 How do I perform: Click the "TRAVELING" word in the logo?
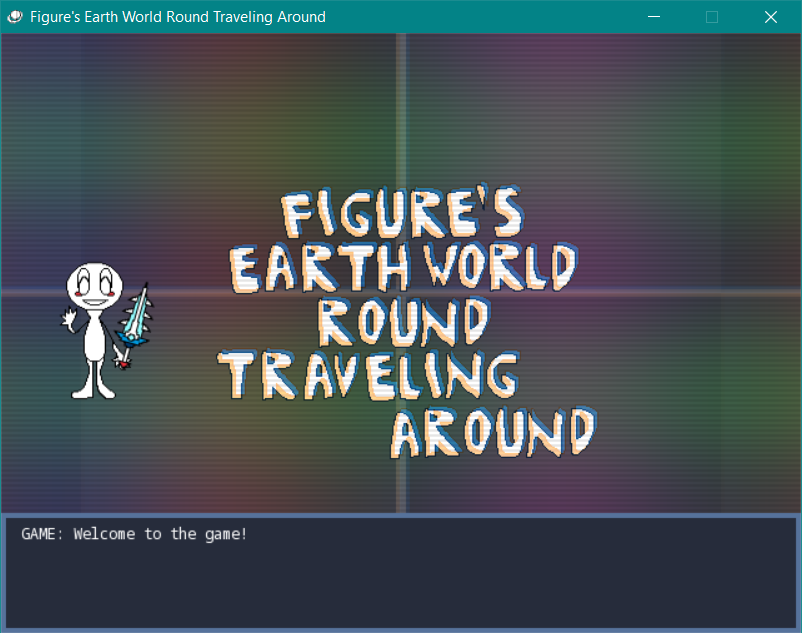368,375
